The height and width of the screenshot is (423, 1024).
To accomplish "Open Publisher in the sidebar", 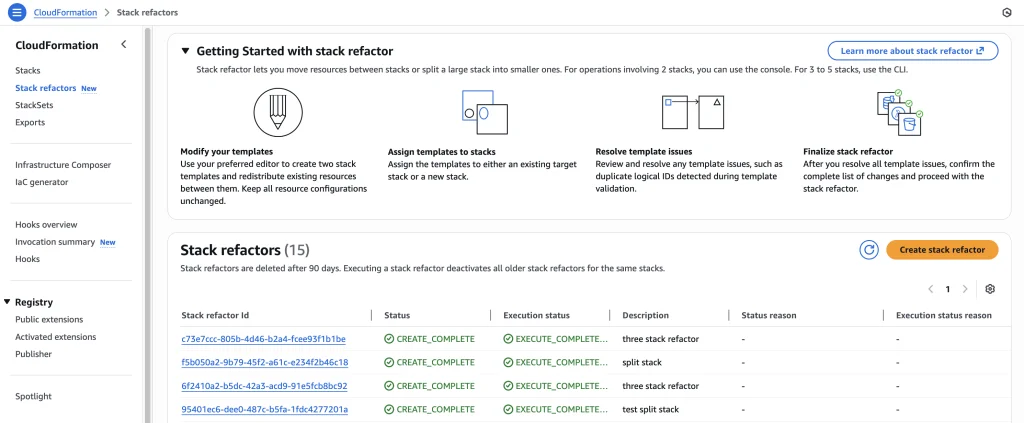I will (x=34, y=354).
